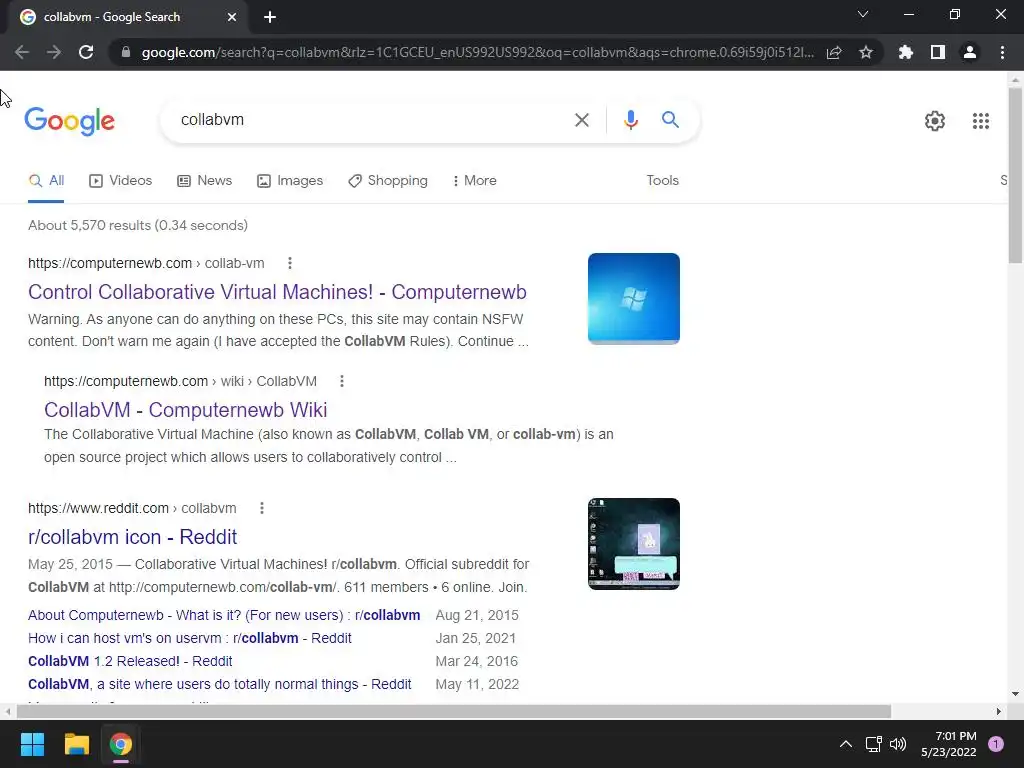Go back to the previous page

22,52
